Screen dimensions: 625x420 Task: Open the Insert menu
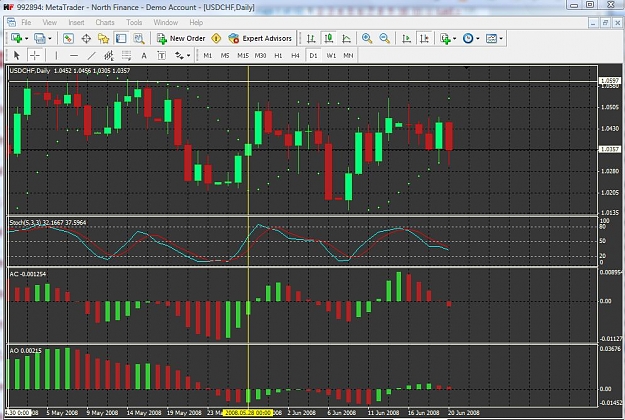[x=76, y=22]
